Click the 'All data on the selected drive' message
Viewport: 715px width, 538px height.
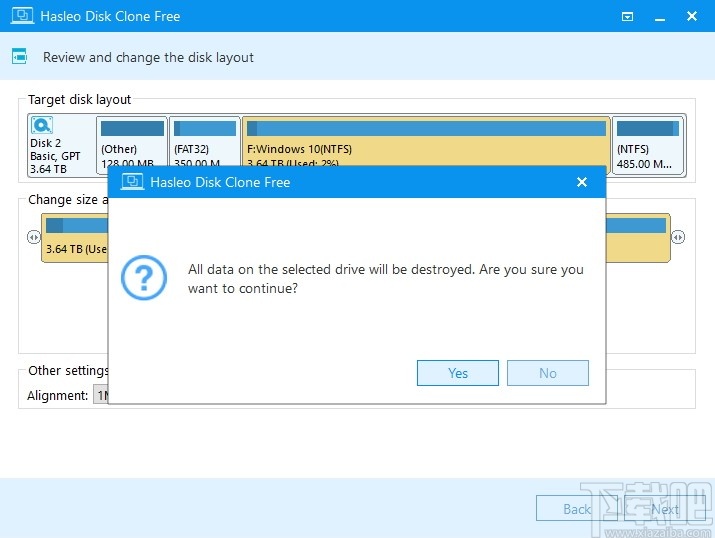[386, 279]
